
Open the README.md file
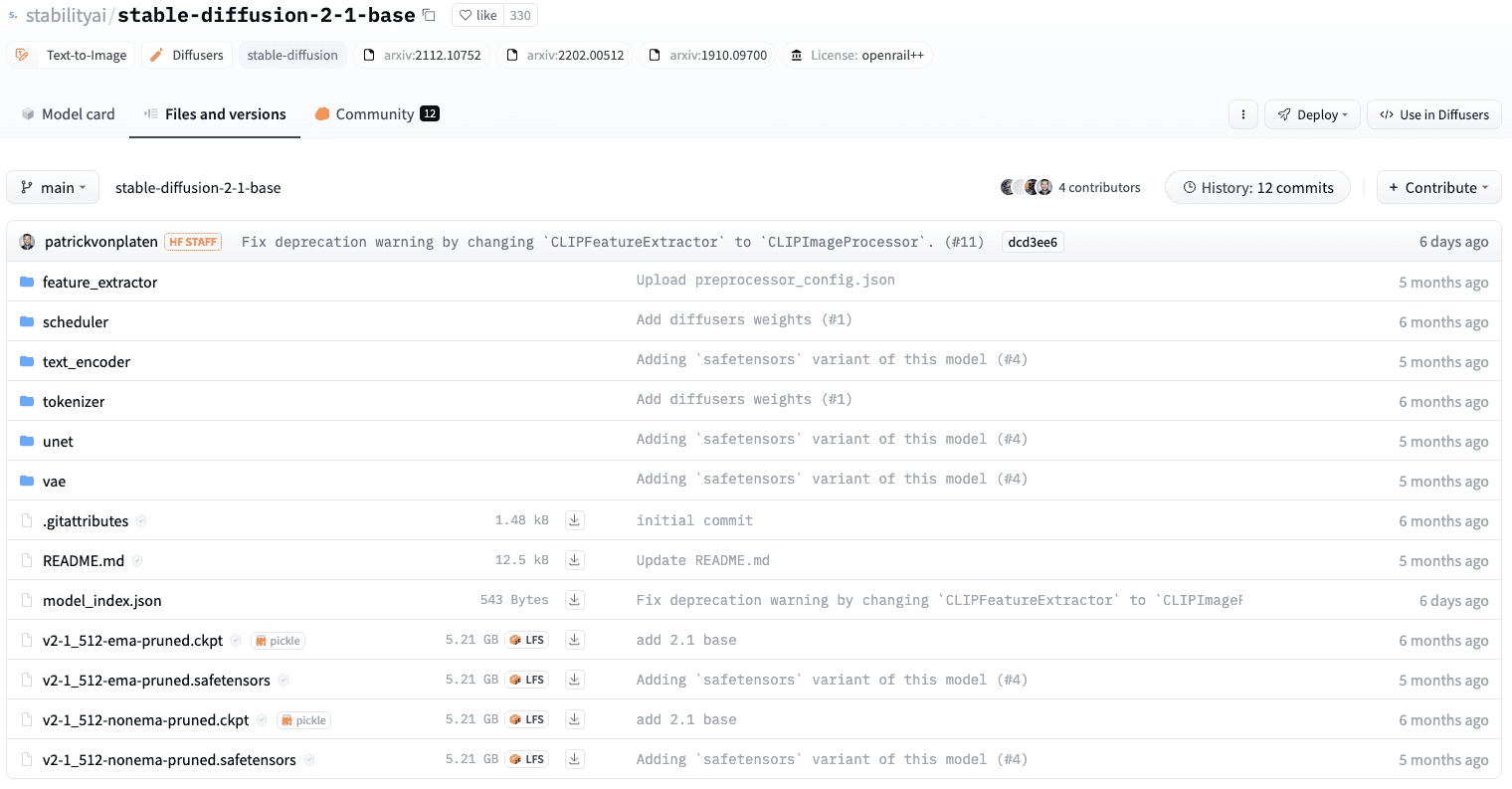[84, 561]
